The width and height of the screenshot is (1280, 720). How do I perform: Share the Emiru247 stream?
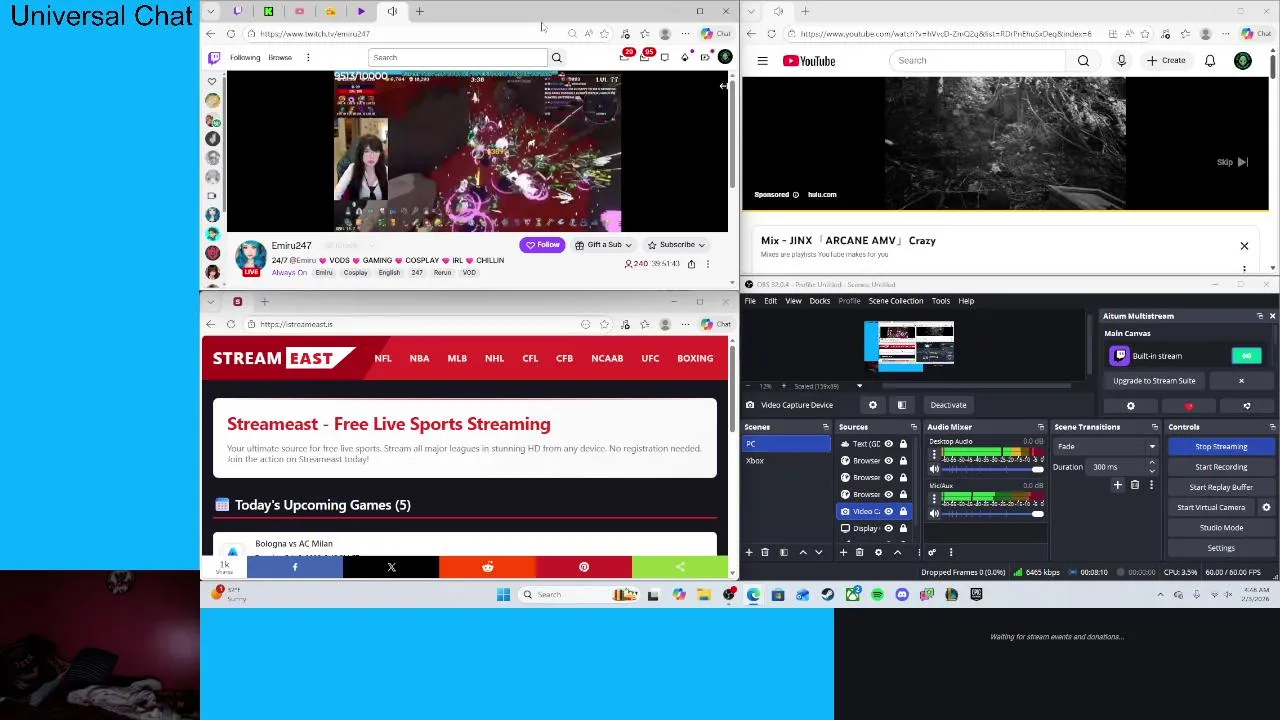(x=691, y=264)
